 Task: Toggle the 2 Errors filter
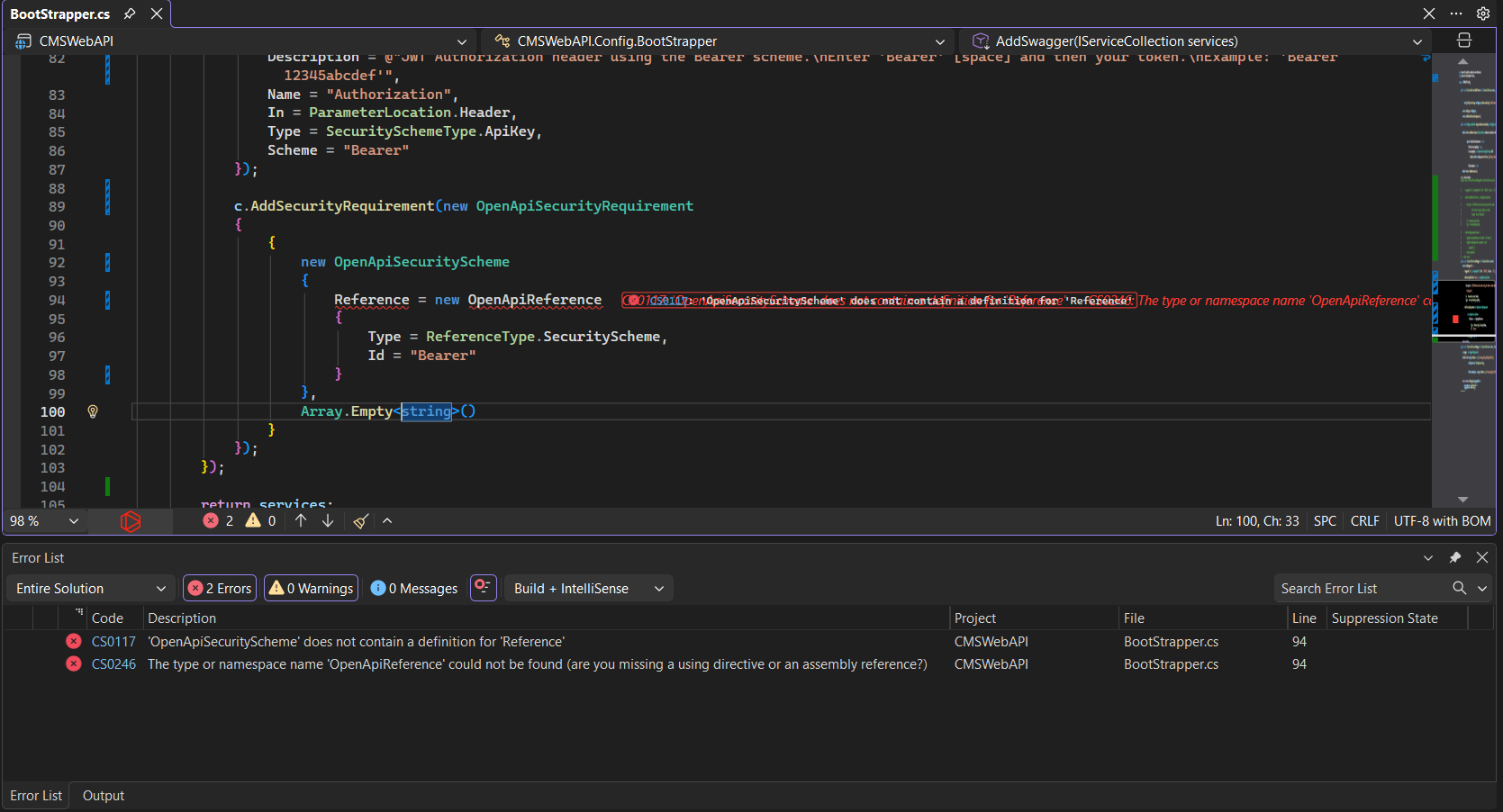(x=220, y=589)
